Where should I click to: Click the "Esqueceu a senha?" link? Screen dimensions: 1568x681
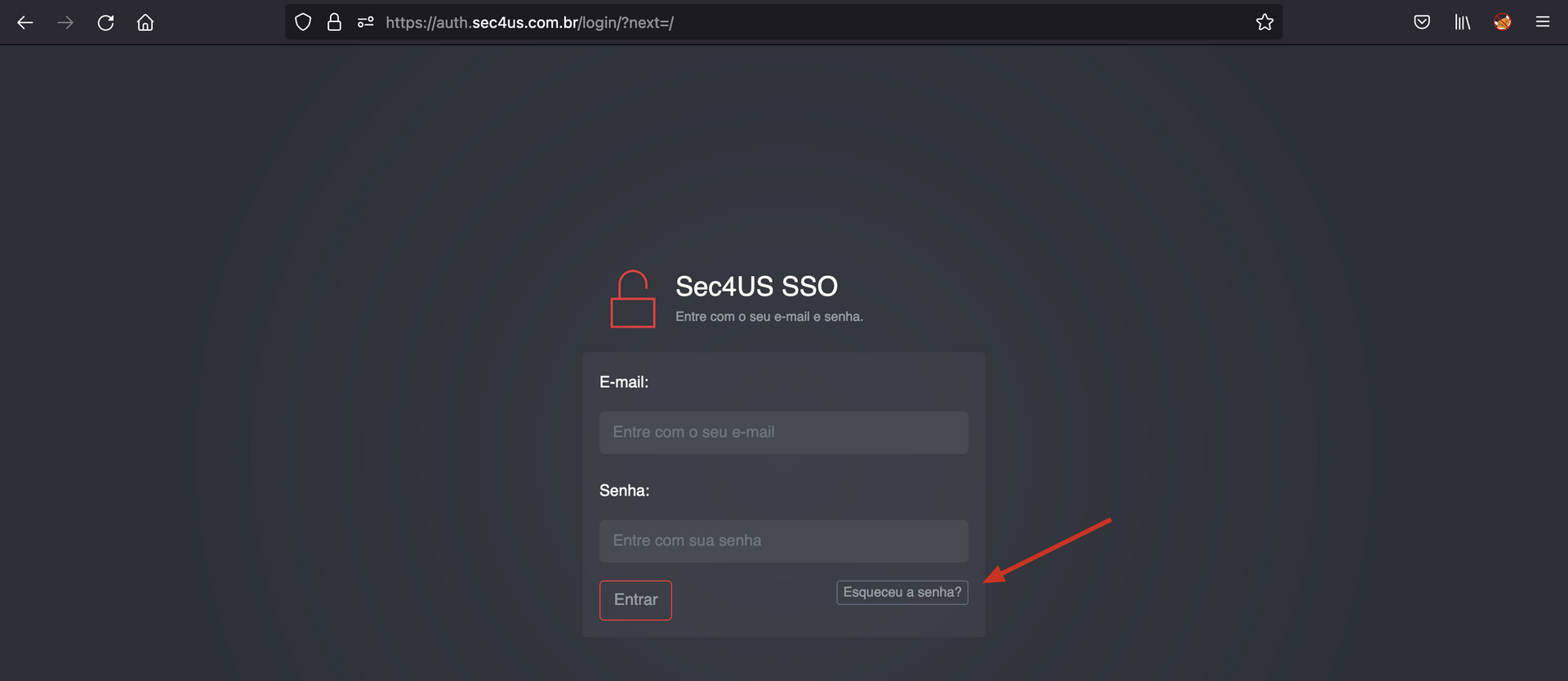902,592
